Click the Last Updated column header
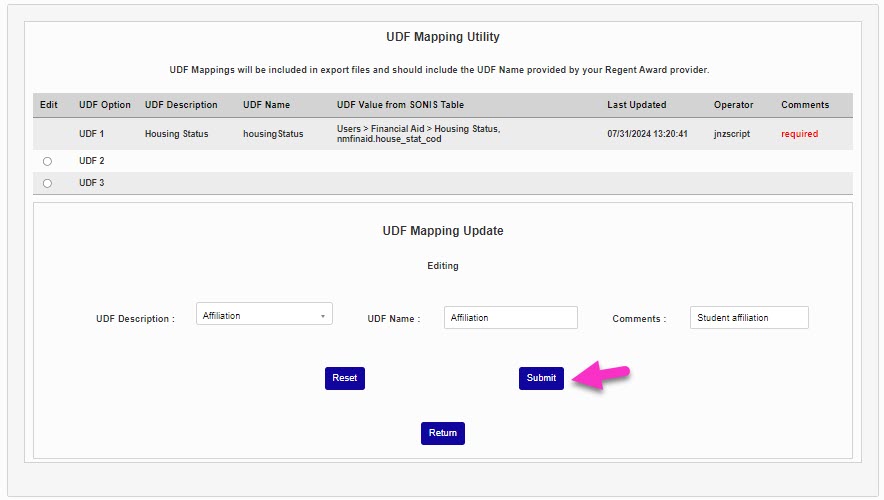The image size is (884, 500). click(x=636, y=105)
